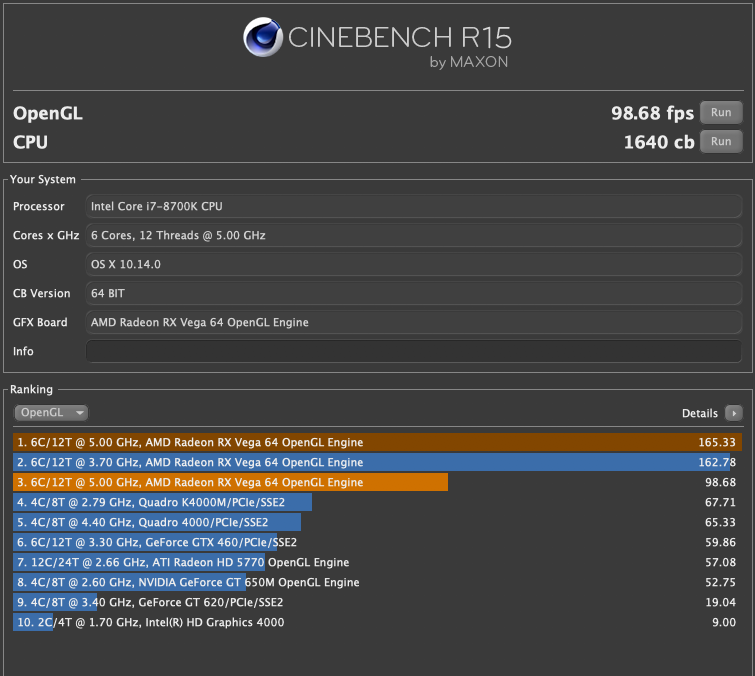755x676 pixels.
Task: Select ranking row 2 at 3.70 GHz
Action: click(378, 462)
